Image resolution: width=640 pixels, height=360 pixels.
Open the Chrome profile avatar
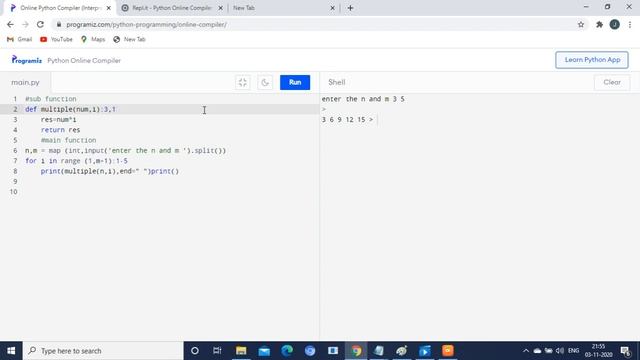click(615, 24)
